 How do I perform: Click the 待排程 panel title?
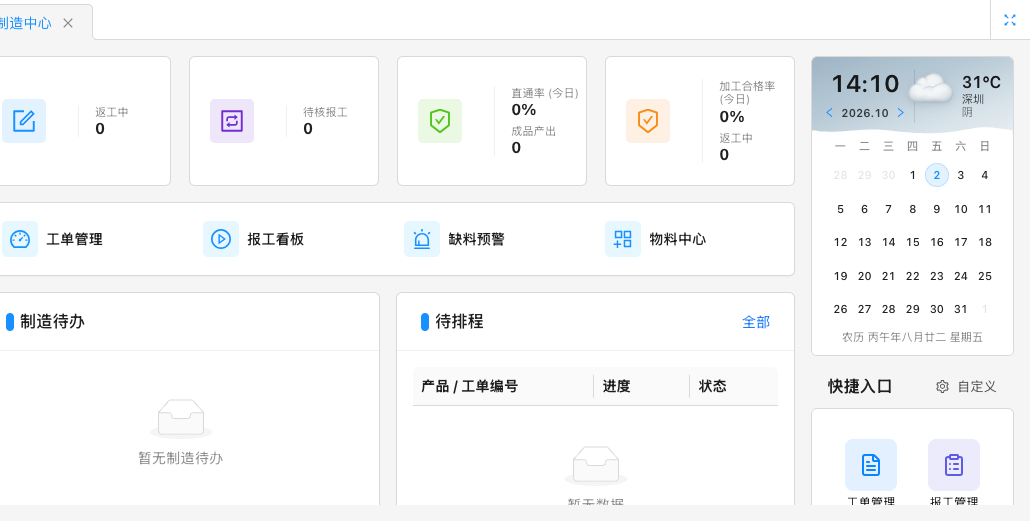(459, 321)
